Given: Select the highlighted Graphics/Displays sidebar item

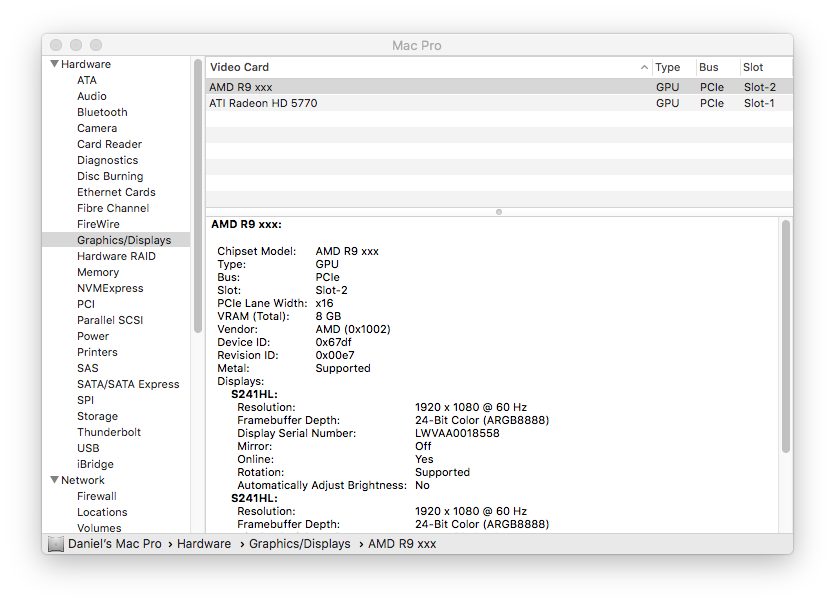Looking at the screenshot, I should (116, 240).
